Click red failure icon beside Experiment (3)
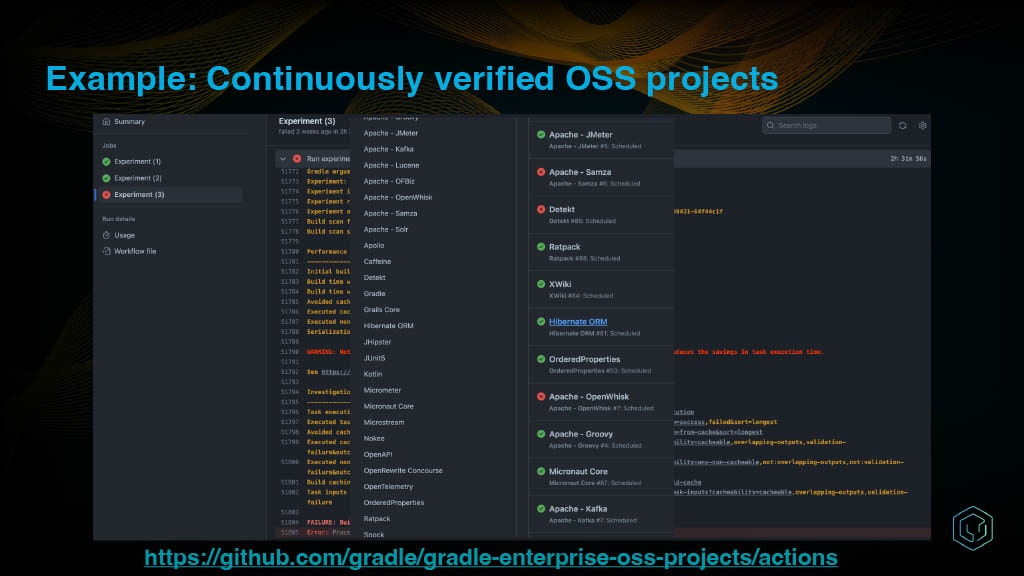 [106, 195]
